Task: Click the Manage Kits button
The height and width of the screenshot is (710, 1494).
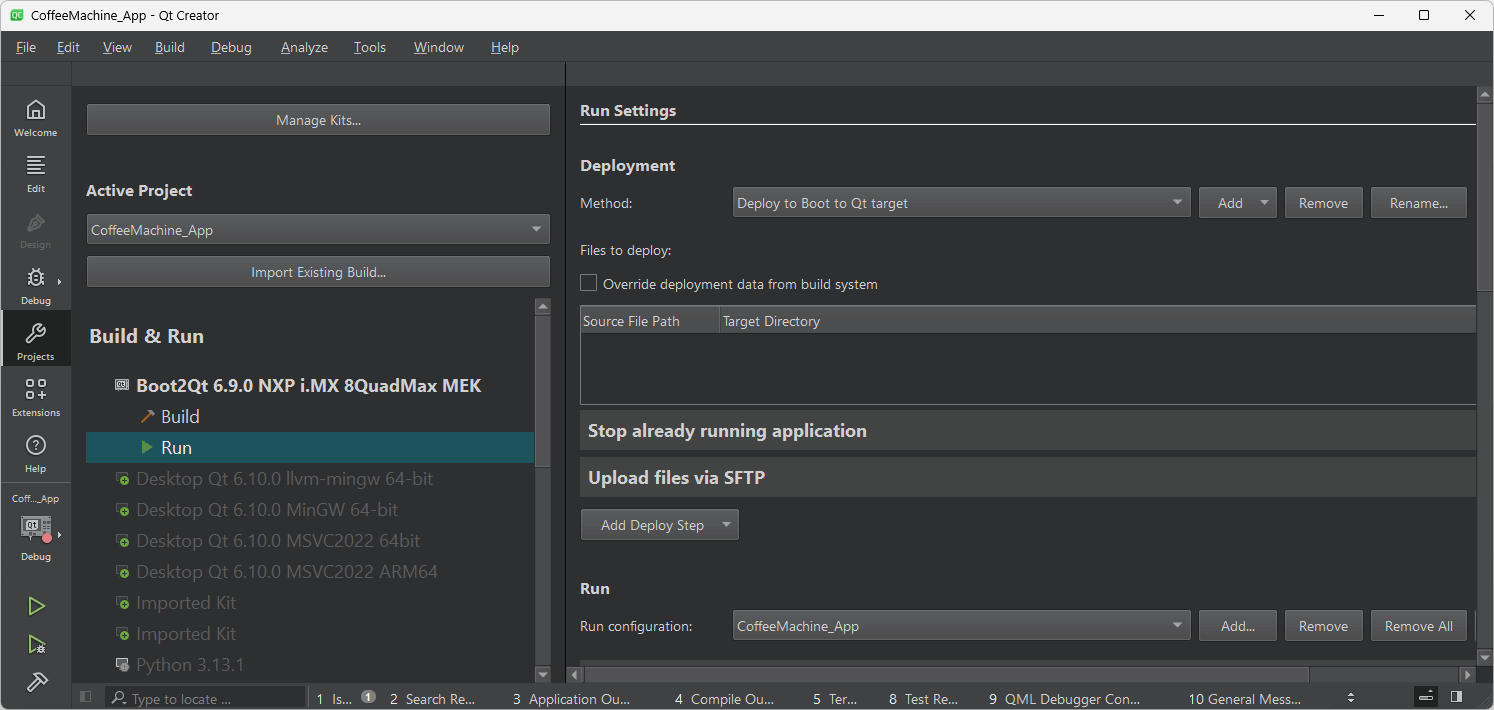Action: click(318, 120)
